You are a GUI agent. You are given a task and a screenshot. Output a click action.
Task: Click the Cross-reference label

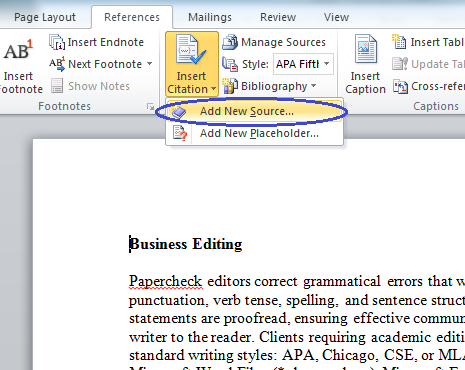click(438, 86)
